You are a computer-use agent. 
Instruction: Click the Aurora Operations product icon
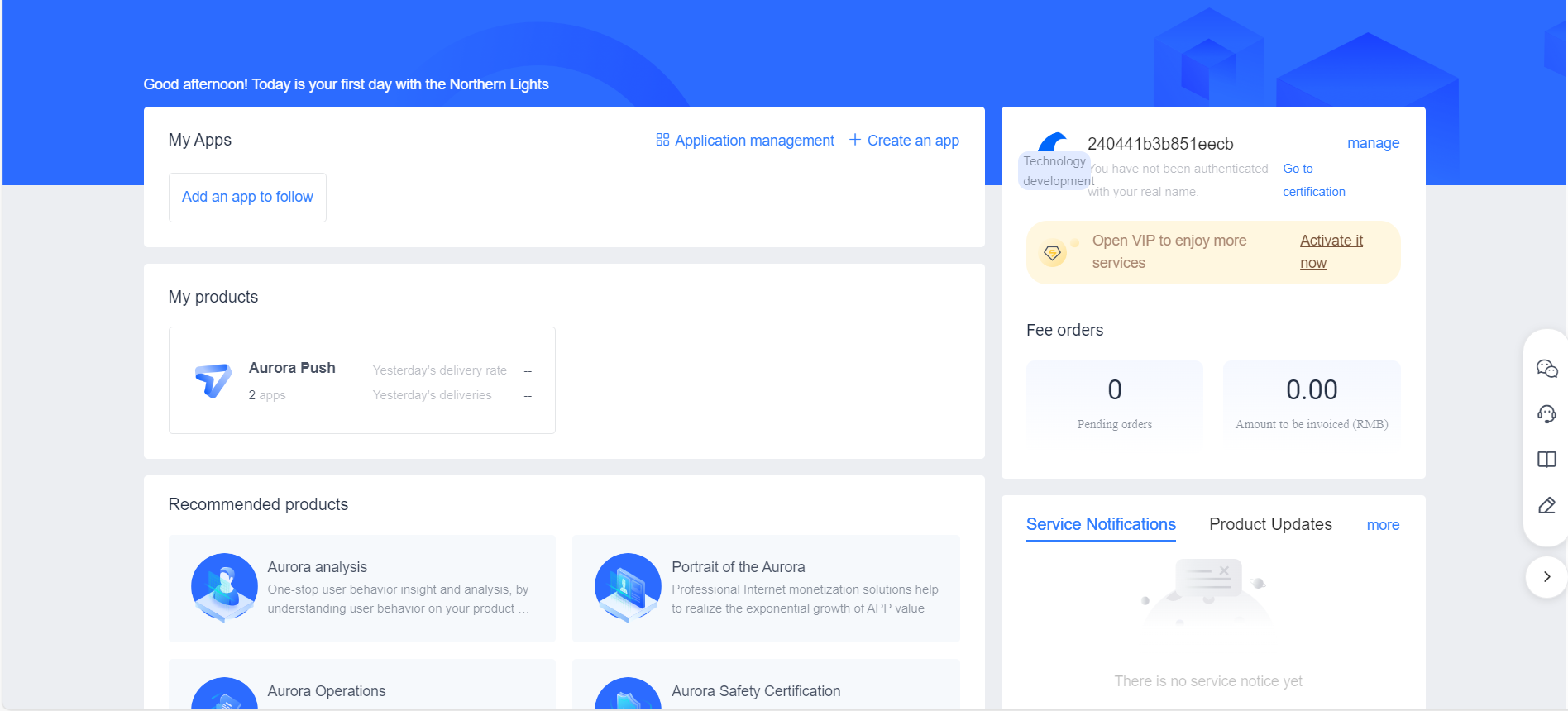coord(224,694)
